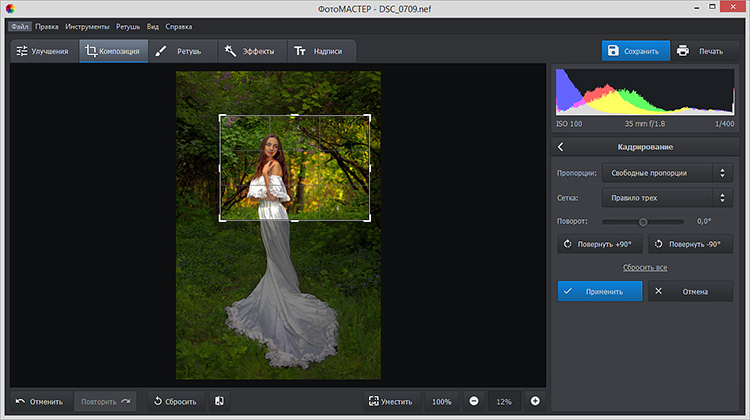
Task: Switch to the Ретушь tab
Action: pyautogui.click(x=180, y=51)
